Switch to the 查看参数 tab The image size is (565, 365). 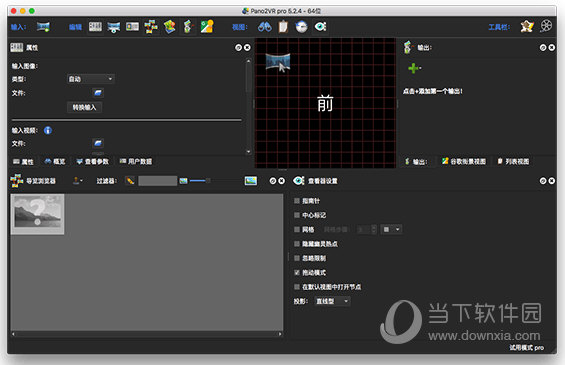click(93, 162)
